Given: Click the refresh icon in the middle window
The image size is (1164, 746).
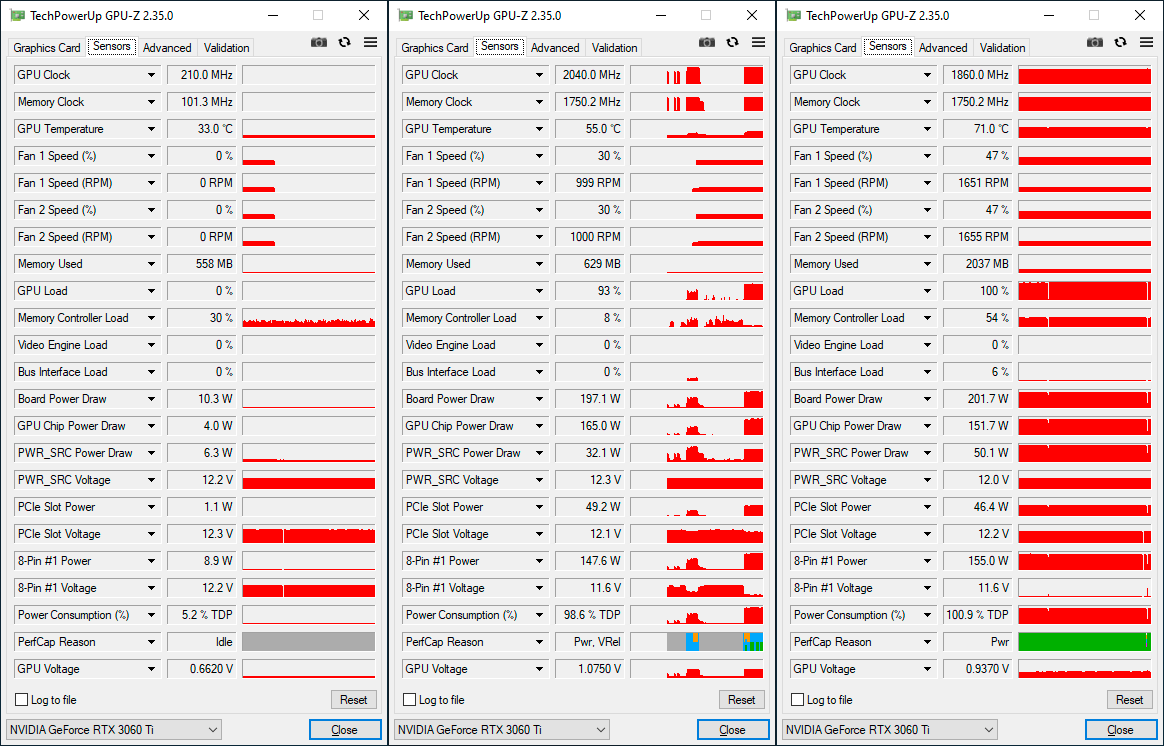Looking at the screenshot, I should [733, 42].
